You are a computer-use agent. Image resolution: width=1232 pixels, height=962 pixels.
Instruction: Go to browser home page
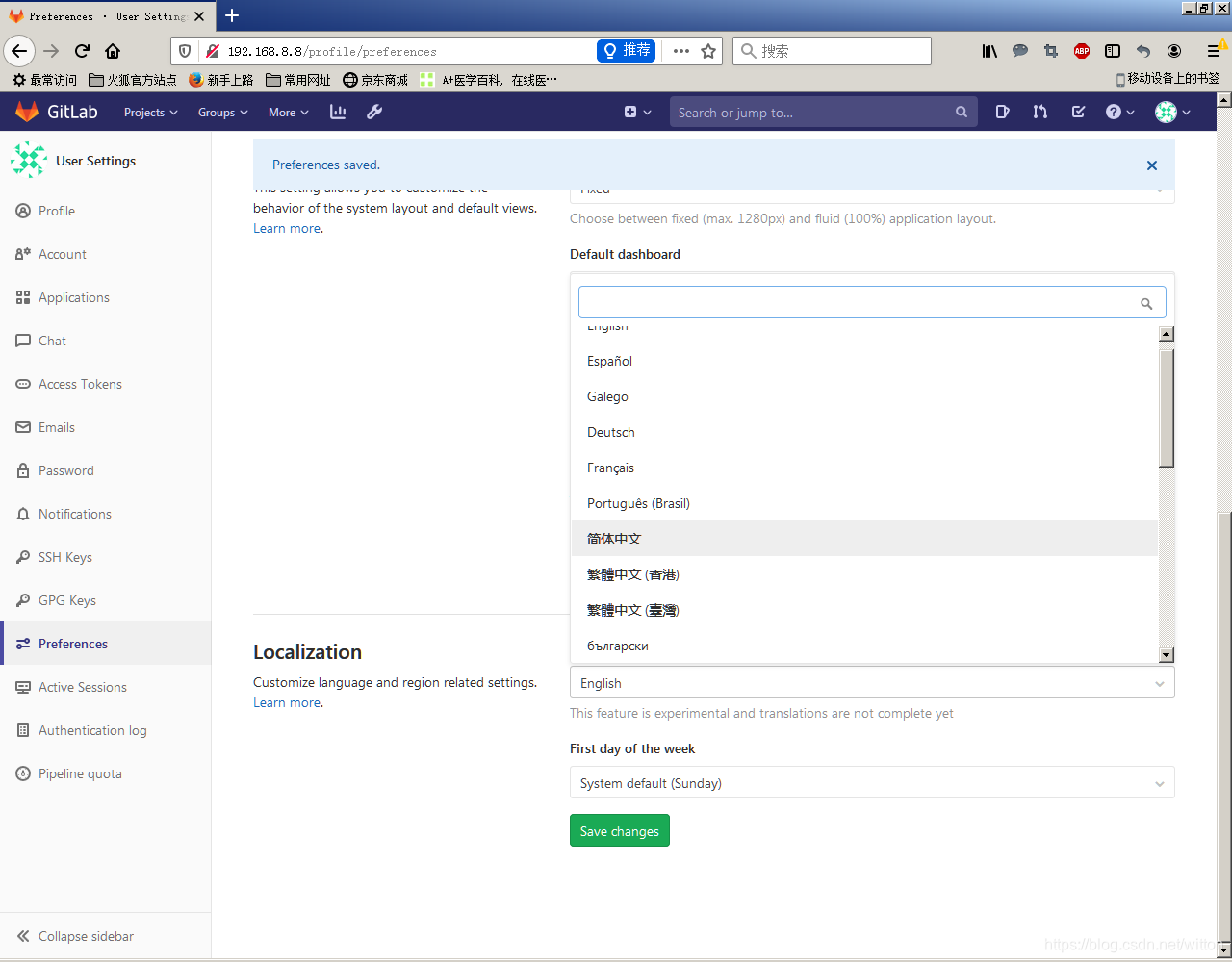coord(113,51)
